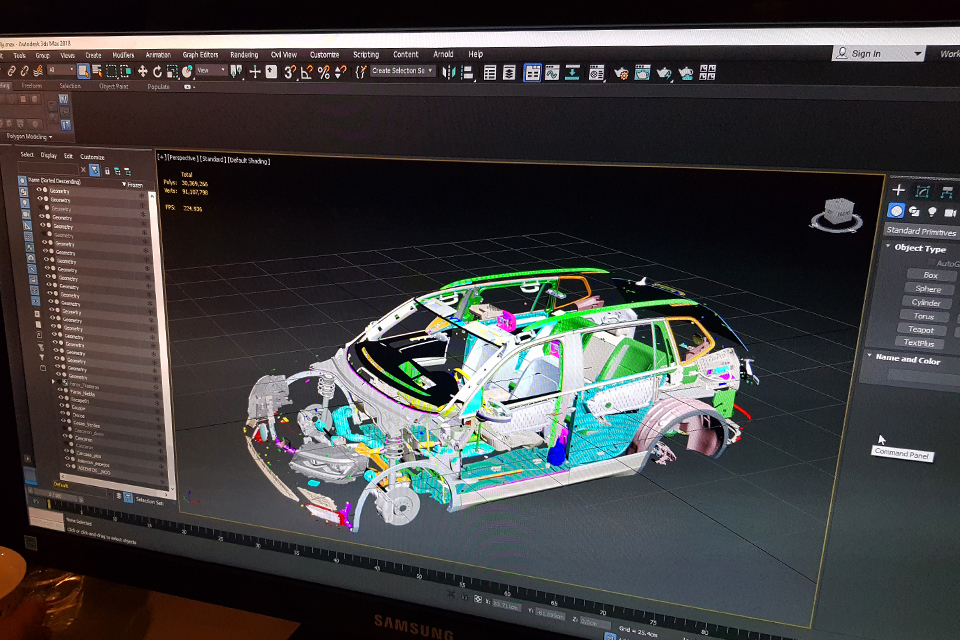Toggle the 3D Snaps button
Screen dimensions: 960x640
[289, 72]
